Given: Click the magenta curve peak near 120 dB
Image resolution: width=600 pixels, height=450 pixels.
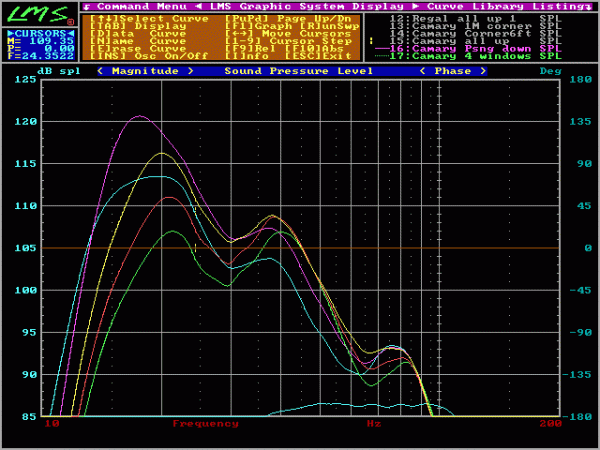Looking at the screenshot, I should (140, 116).
